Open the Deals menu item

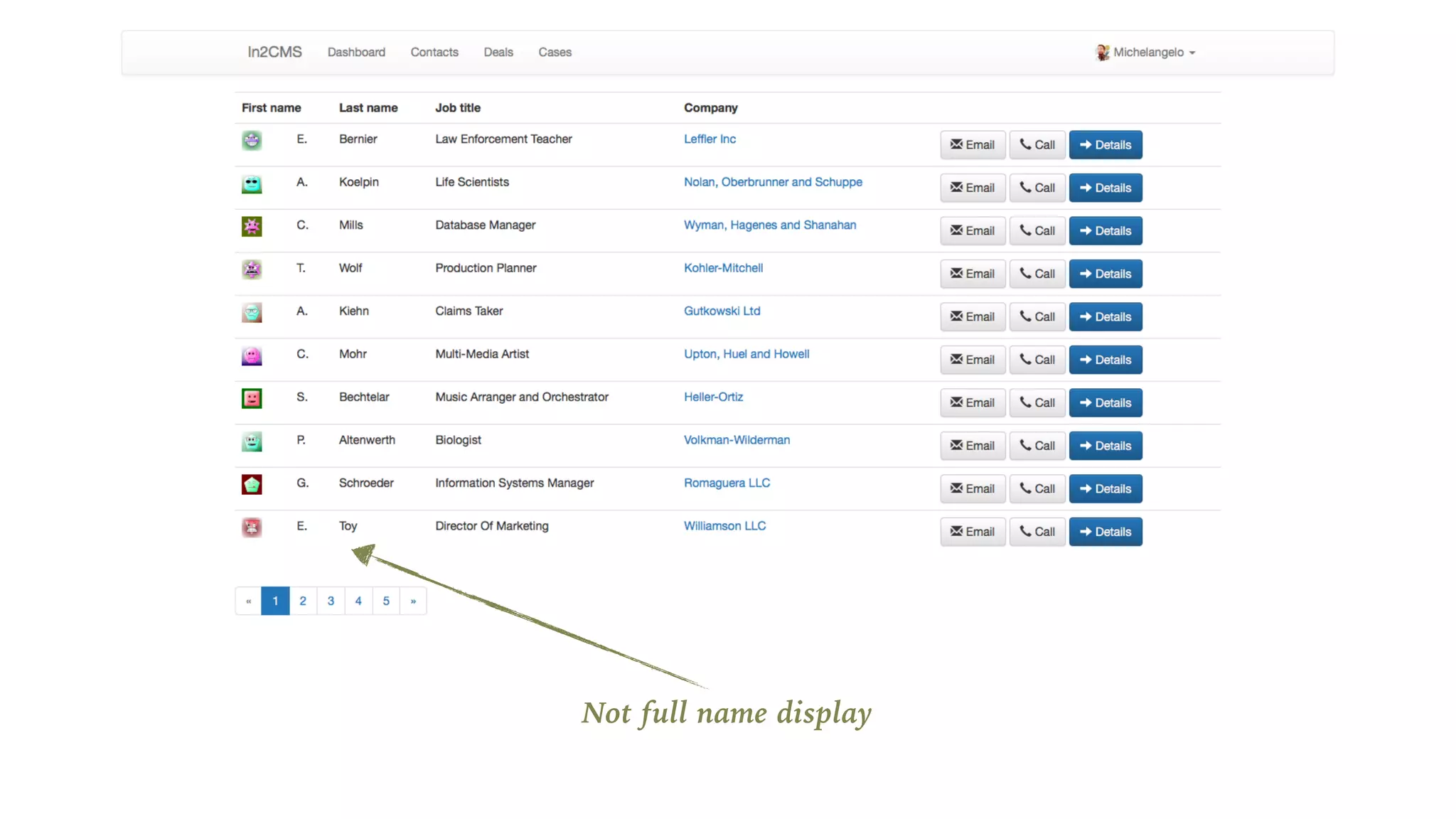[498, 53]
